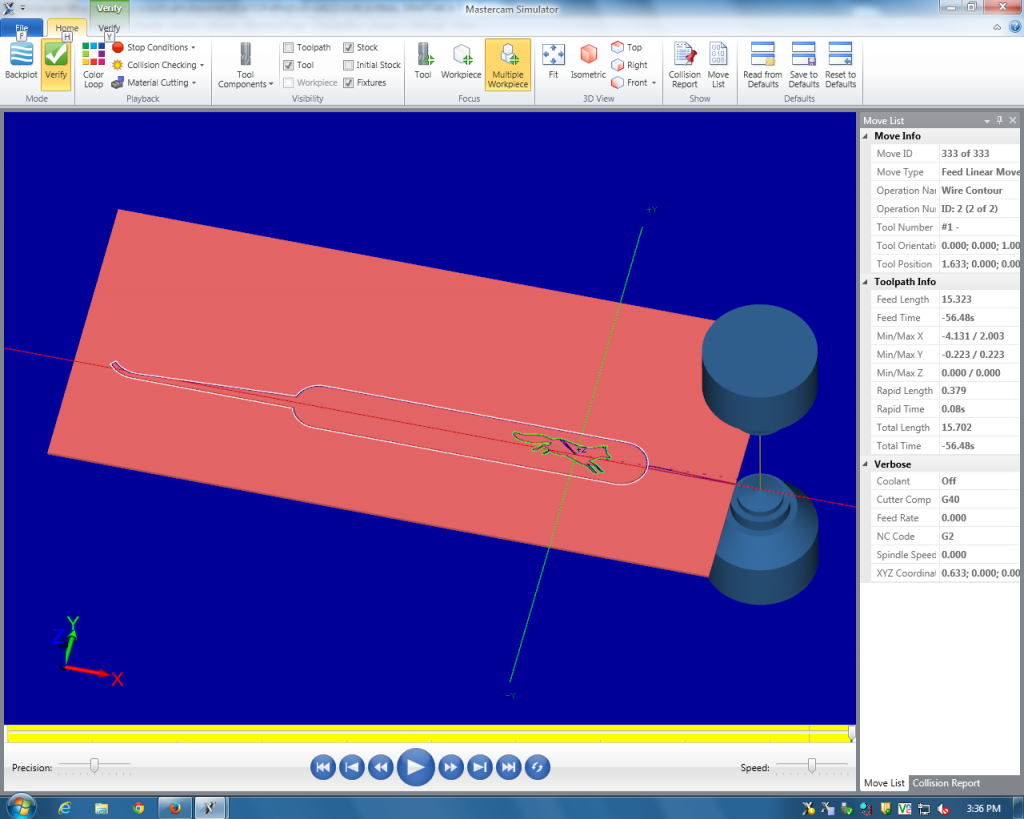
Task: Switch to Right view
Action: pyautogui.click(x=630, y=65)
